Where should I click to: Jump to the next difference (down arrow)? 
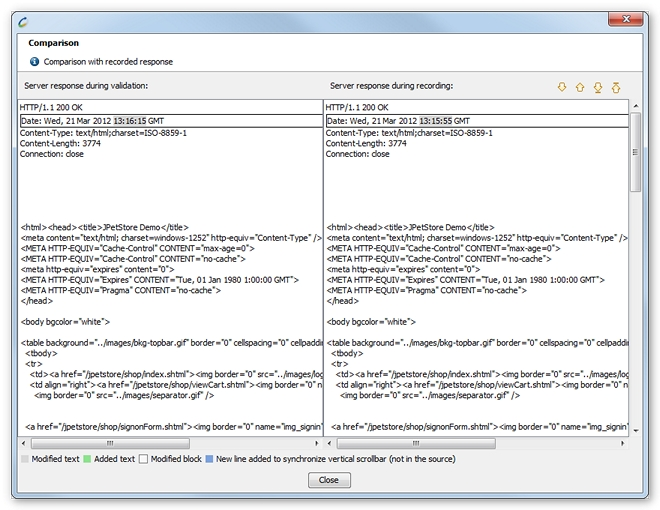562,88
